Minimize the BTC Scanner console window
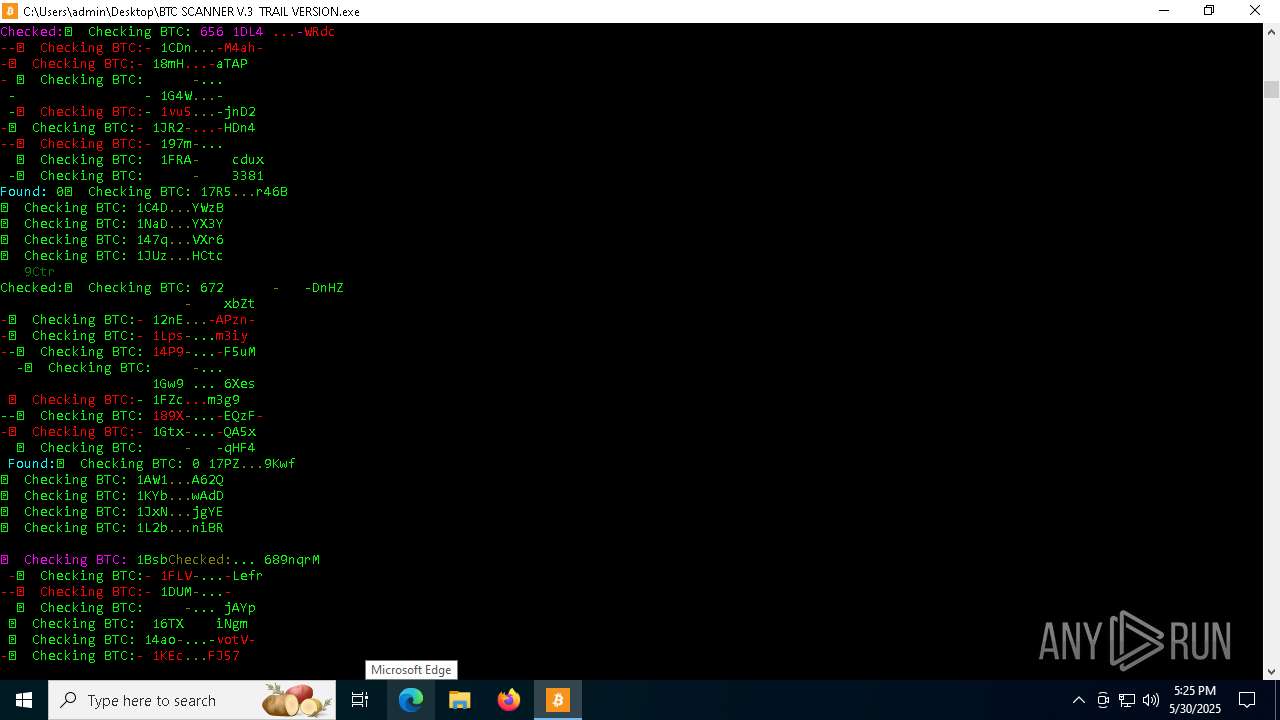The width and height of the screenshot is (1280, 720). [1164, 11]
